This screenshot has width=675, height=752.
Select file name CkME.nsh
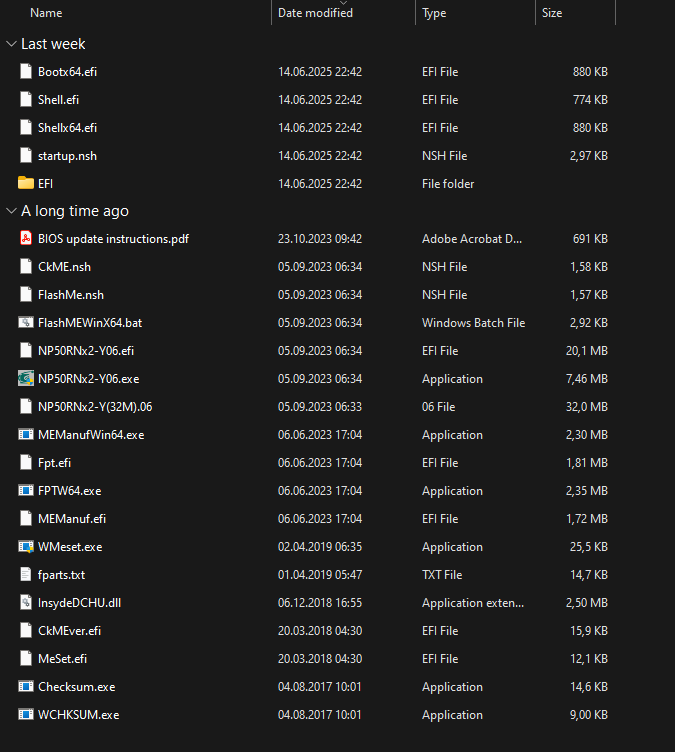click(x=64, y=267)
